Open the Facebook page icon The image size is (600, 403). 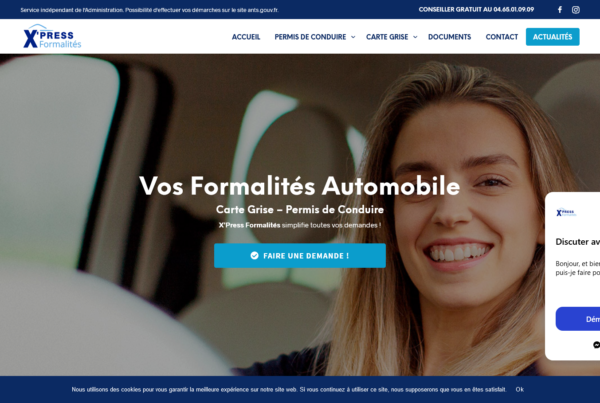pos(559,10)
